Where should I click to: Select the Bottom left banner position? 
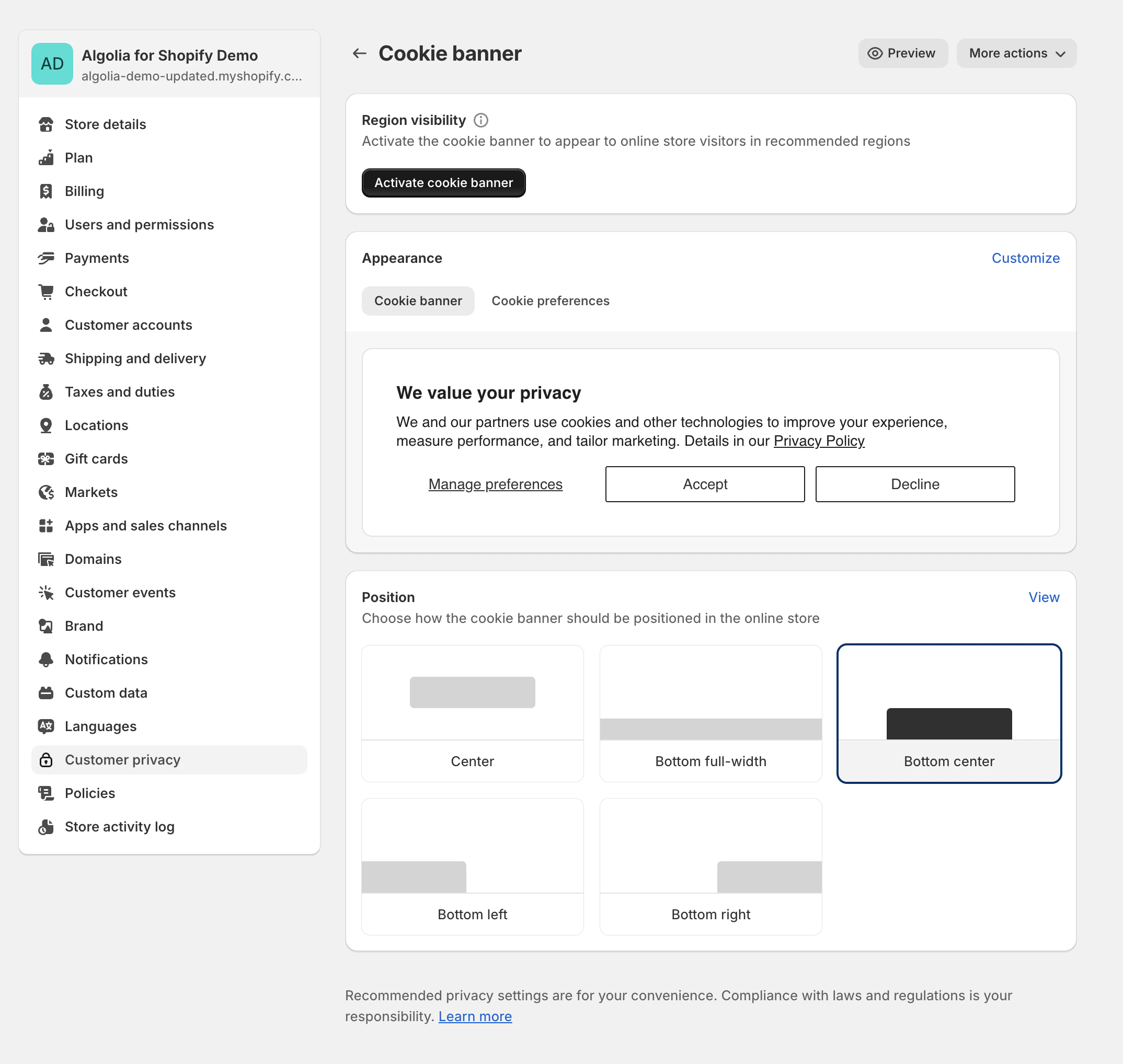[472, 866]
